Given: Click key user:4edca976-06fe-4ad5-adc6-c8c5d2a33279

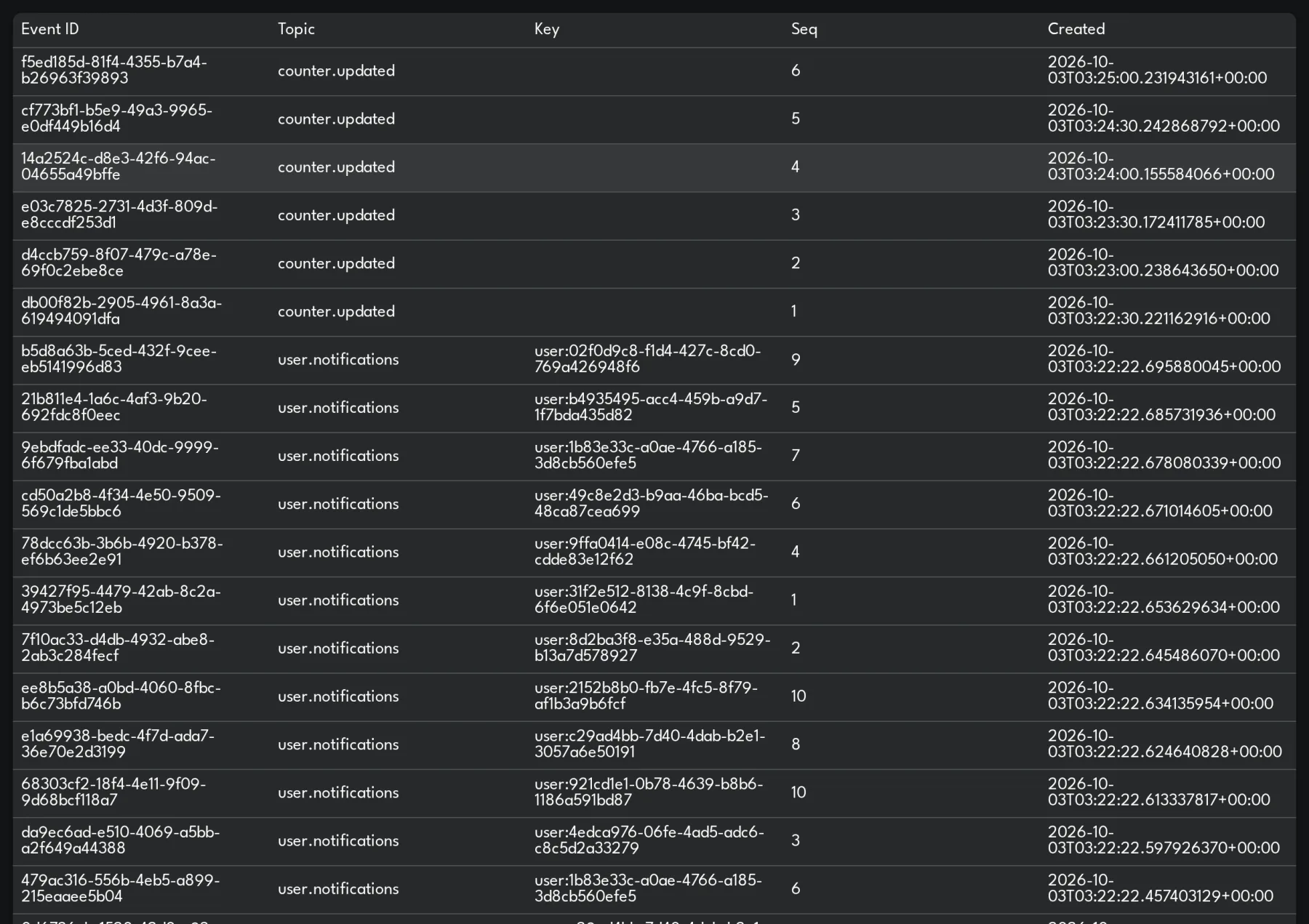Looking at the screenshot, I should 649,840.
